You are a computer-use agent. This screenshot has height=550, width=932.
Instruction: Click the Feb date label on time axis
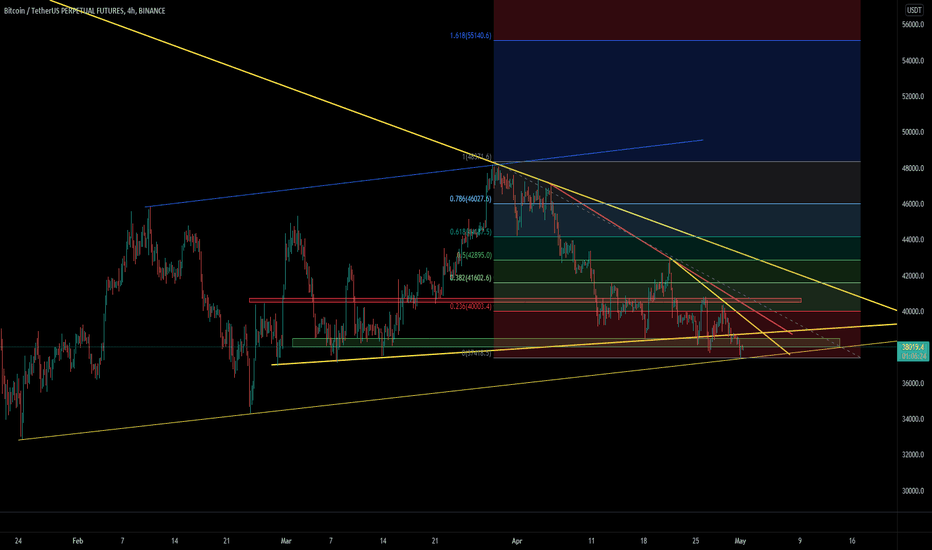[77, 541]
